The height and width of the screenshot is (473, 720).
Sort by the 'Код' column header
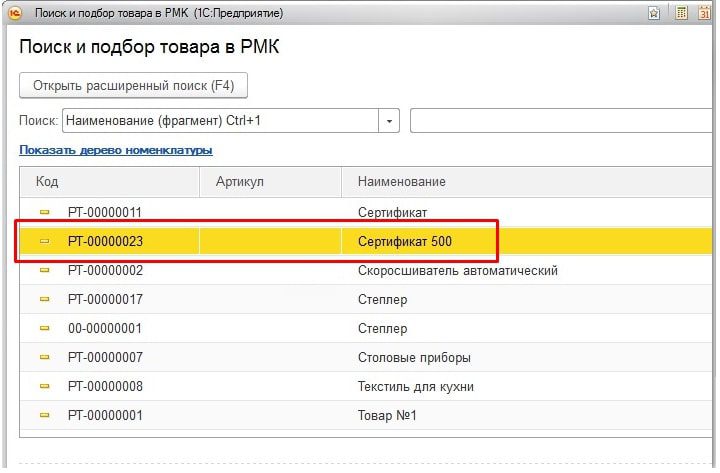tap(48, 181)
